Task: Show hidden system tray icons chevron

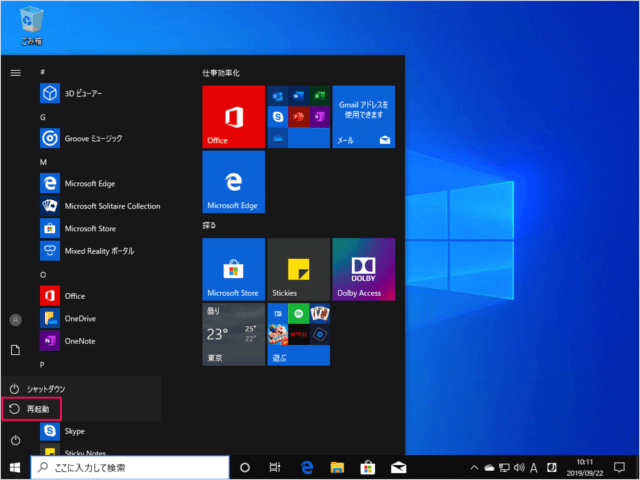Action: pyautogui.click(x=474, y=467)
